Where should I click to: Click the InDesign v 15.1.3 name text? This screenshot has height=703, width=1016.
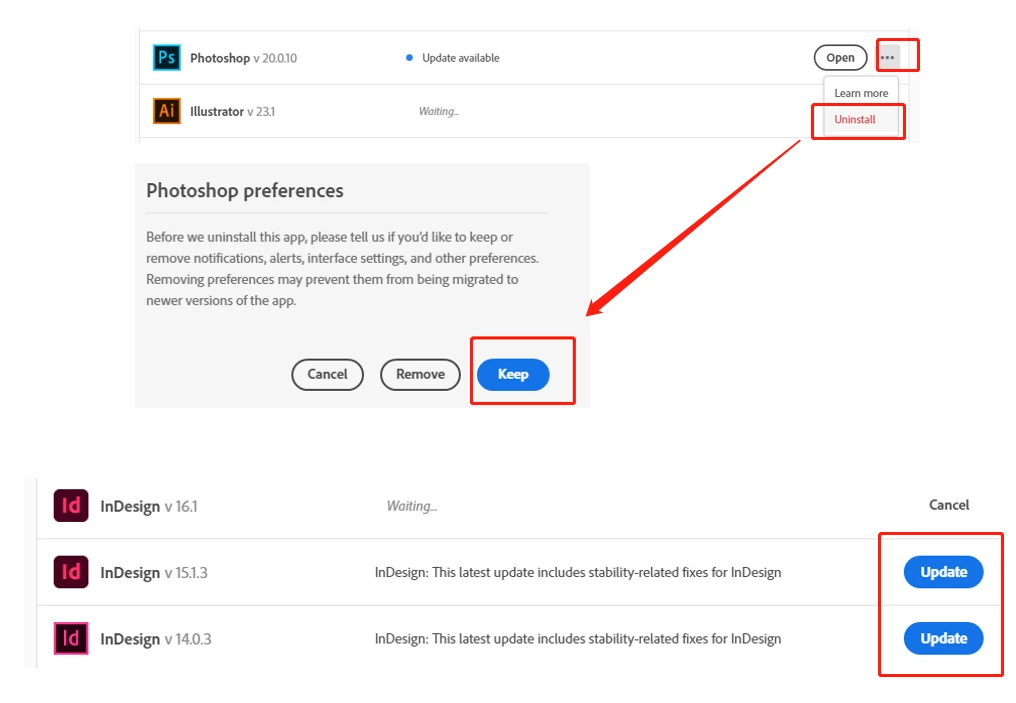pos(154,573)
